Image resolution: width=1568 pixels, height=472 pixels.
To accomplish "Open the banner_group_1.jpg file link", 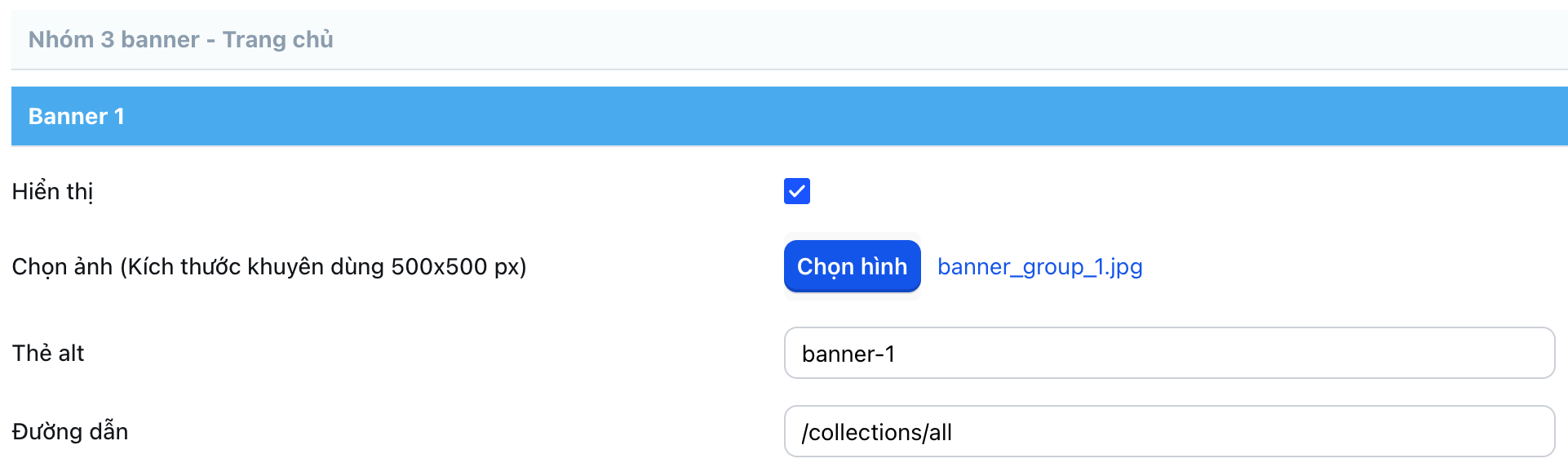I will pos(1039,267).
